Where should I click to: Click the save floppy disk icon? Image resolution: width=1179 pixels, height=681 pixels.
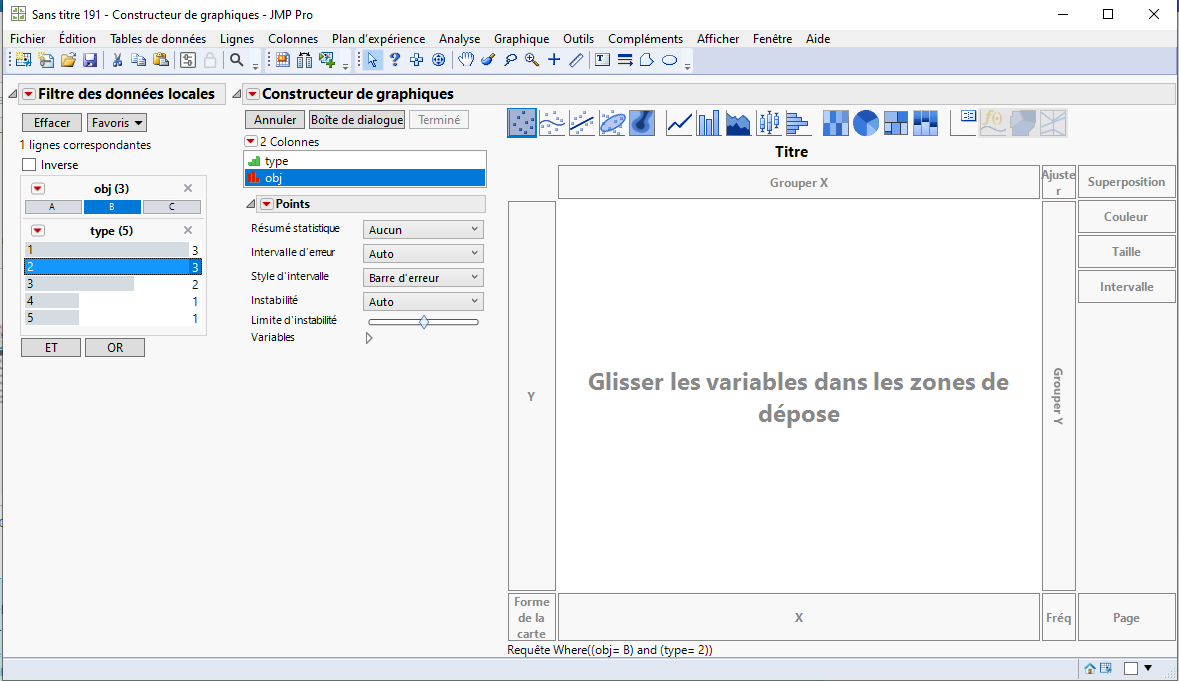point(90,60)
